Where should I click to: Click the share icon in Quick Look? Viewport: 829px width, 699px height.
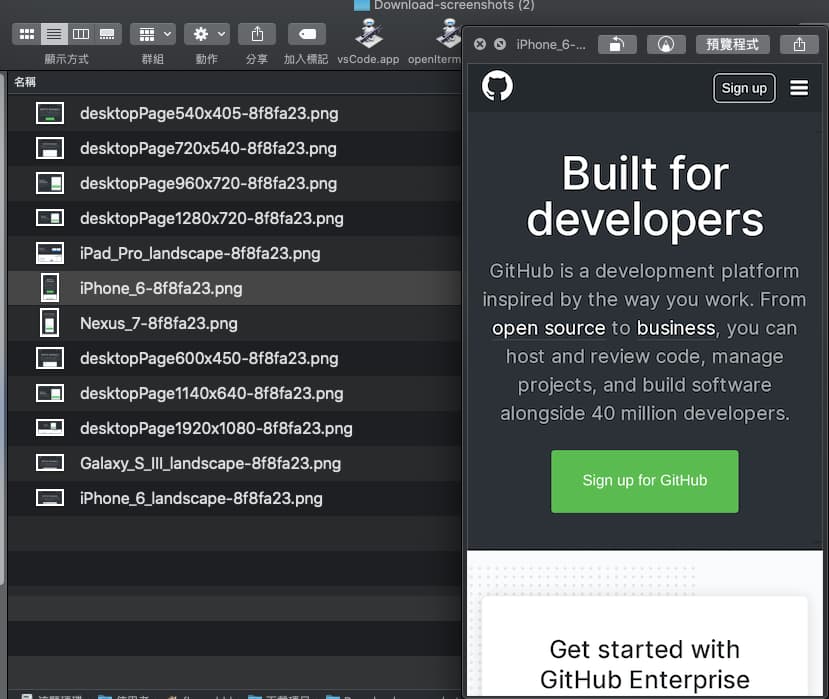pos(799,44)
